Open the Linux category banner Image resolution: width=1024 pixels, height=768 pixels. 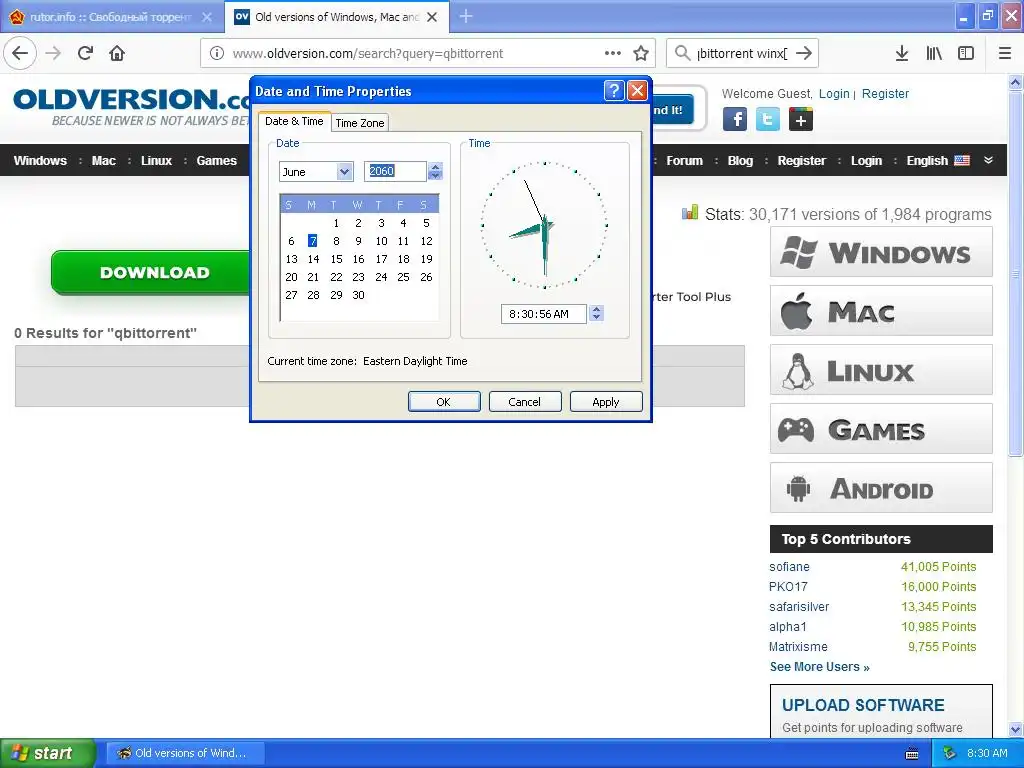tap(881, 370)
